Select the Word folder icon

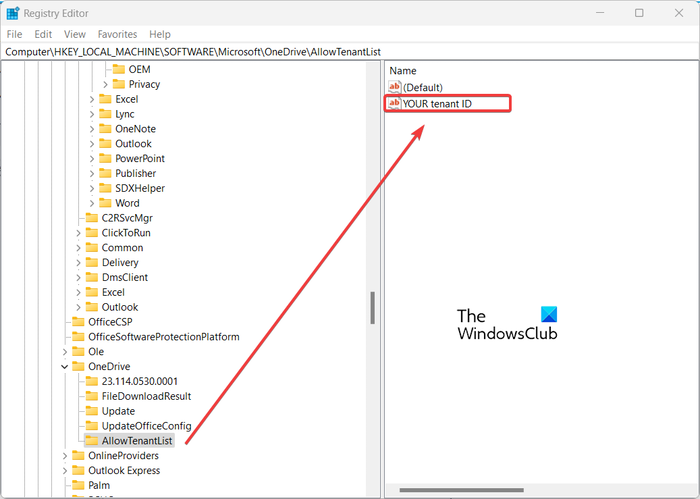[105, 203]
